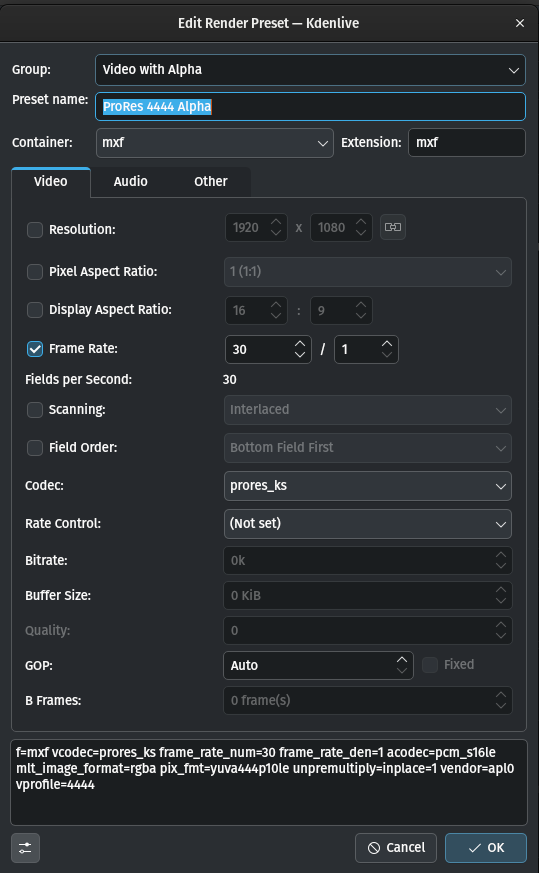This screenshot has height=873, width=539.
Task: Enable the Scanning checkbox
Action: 35,410
